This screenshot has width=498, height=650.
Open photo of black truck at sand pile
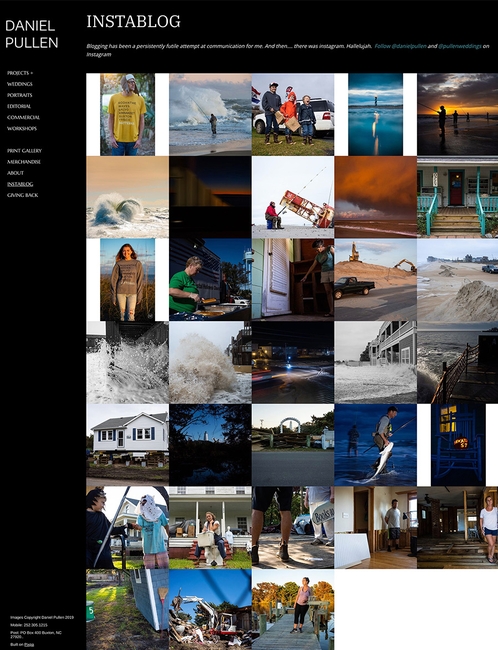click(x=376, y=280)
